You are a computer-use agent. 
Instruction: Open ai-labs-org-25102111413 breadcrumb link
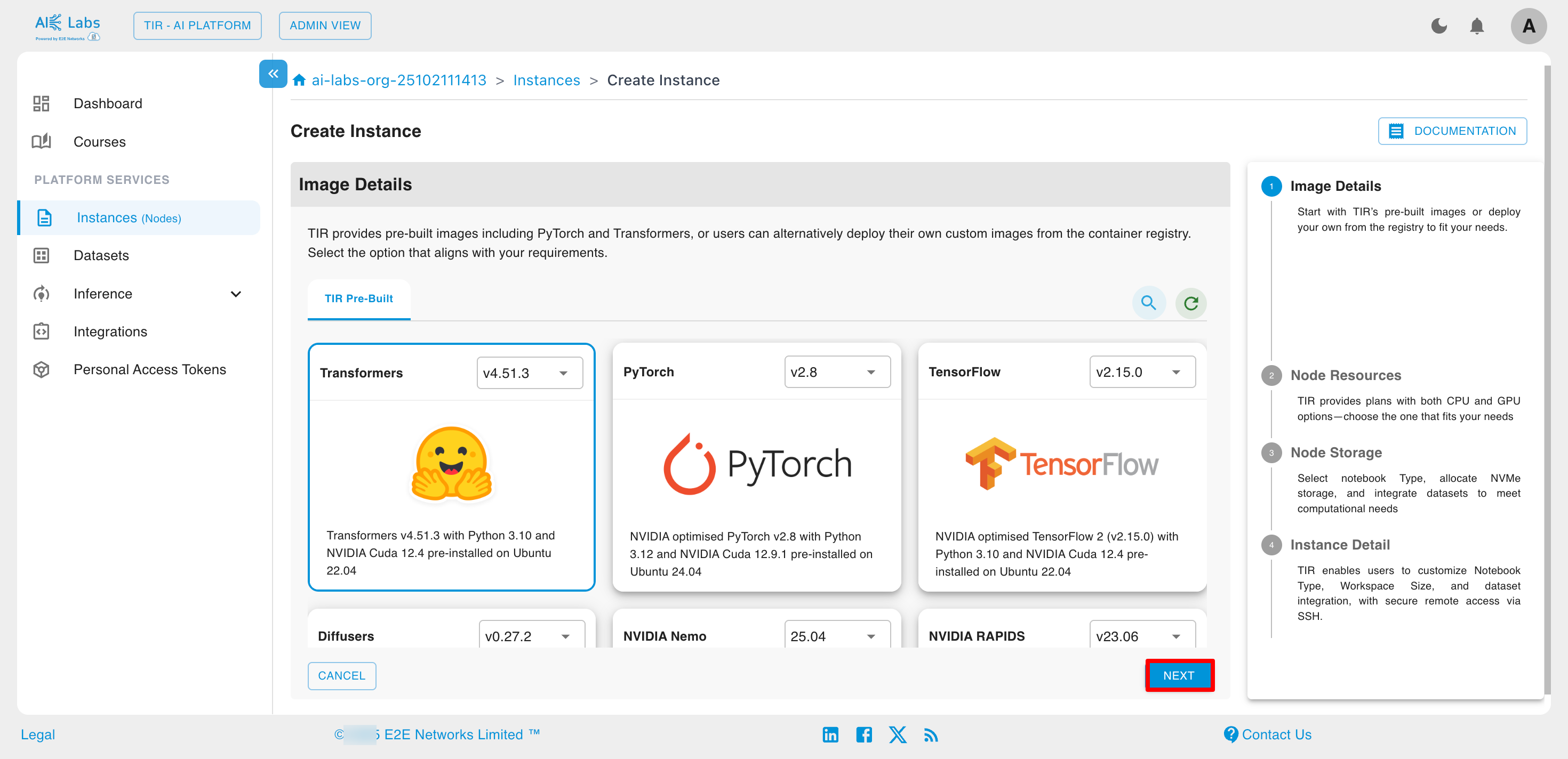pos(399,80)
